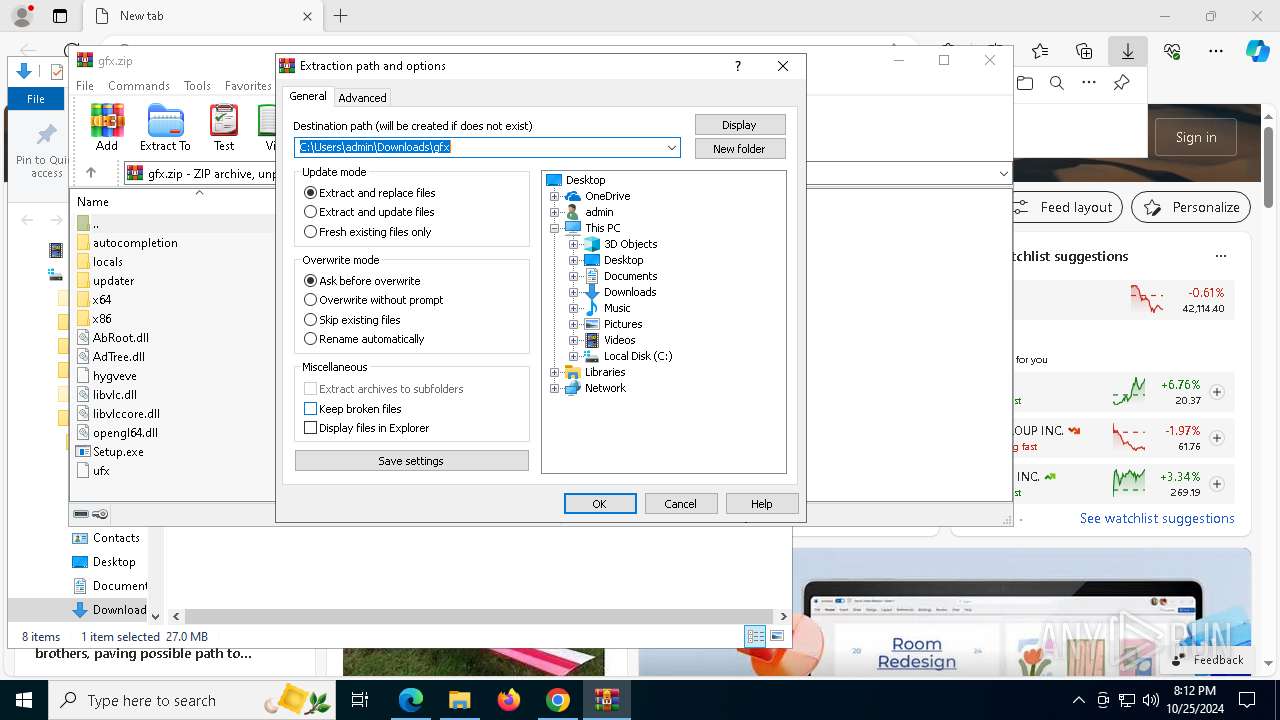Click Sign in button in Edge page
Screen dimensions: 1280x720
point(1196,137)
